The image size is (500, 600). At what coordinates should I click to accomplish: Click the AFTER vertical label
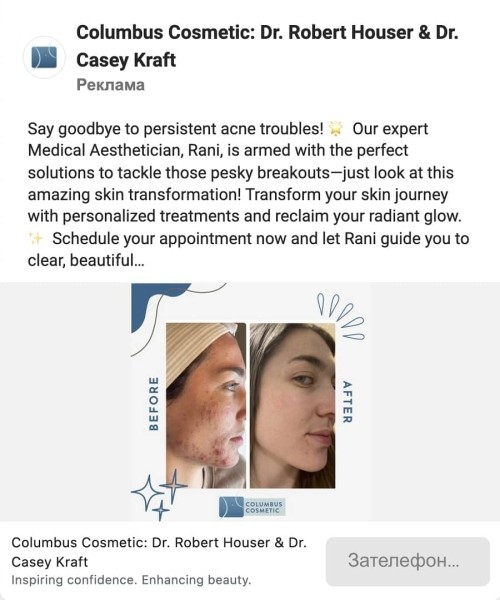click(347, 402)
